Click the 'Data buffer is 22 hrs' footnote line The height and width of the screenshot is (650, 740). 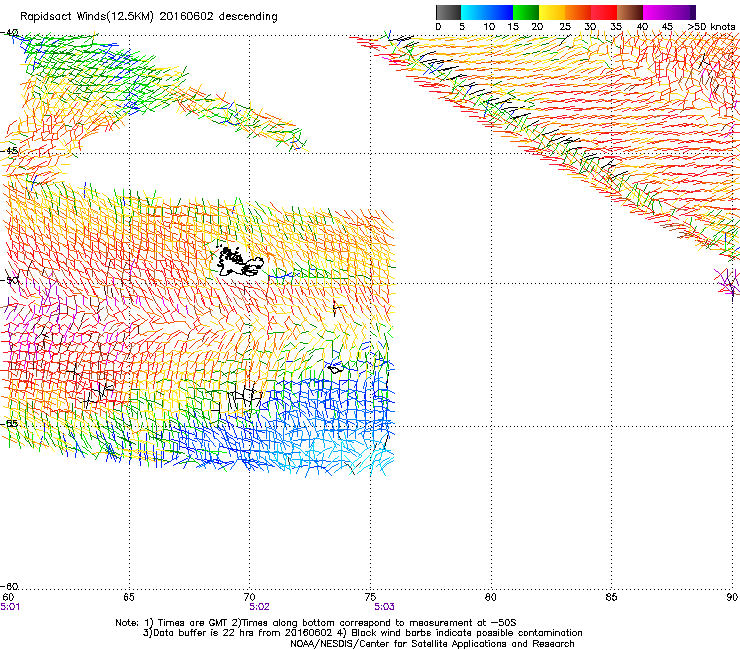coord(362,633)
